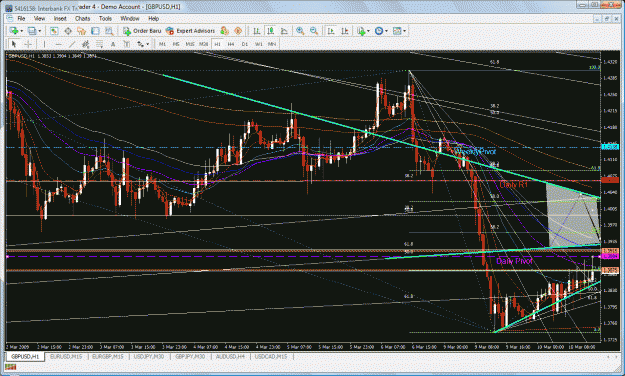Viewport: 625px width, 376px height.
Task: Toggle the Expert Advisors button
Action: [191, 31]
